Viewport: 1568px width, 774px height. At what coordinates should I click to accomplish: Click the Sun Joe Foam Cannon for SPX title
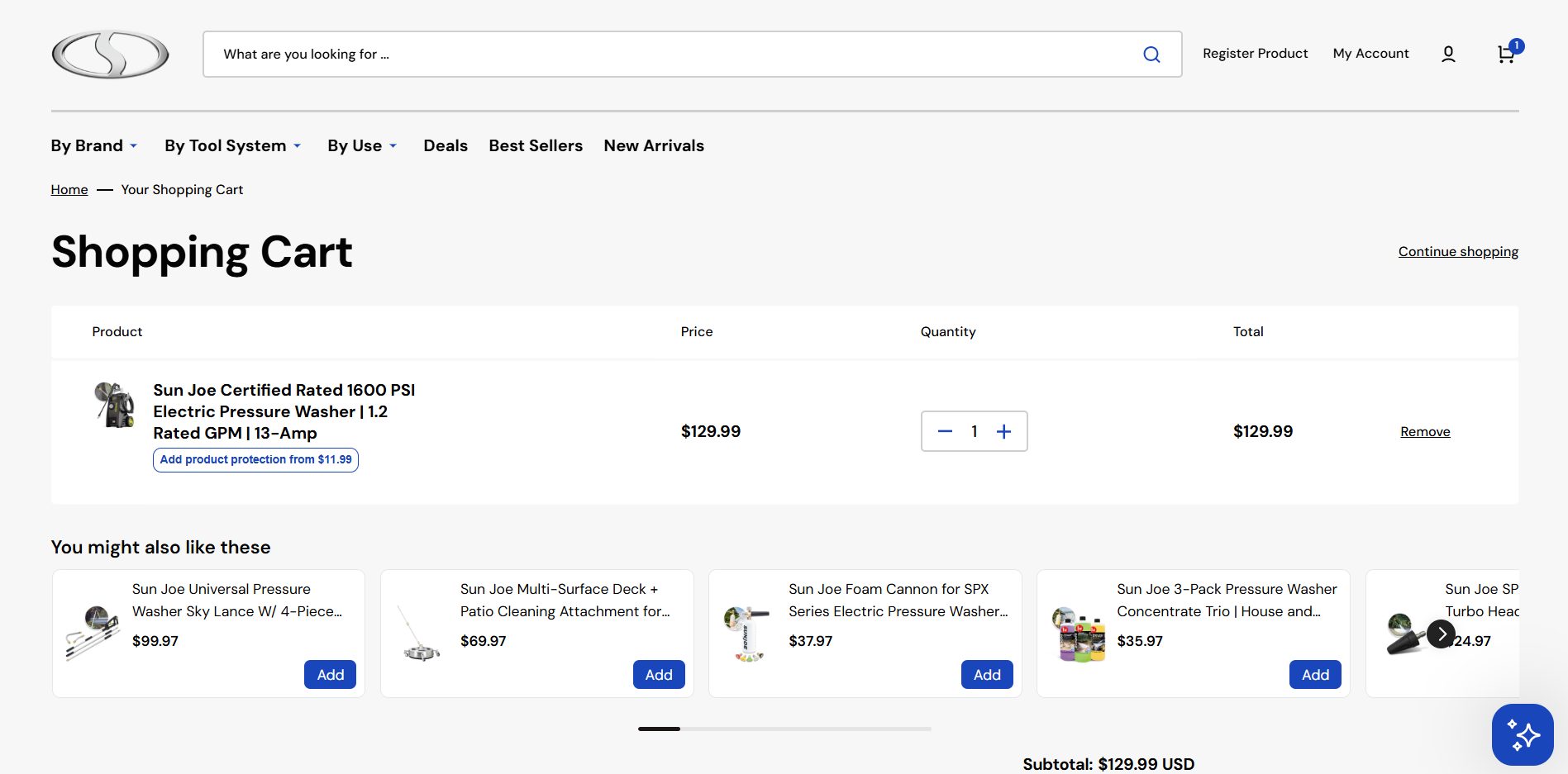pyautogui.click(x=898, y=601)
